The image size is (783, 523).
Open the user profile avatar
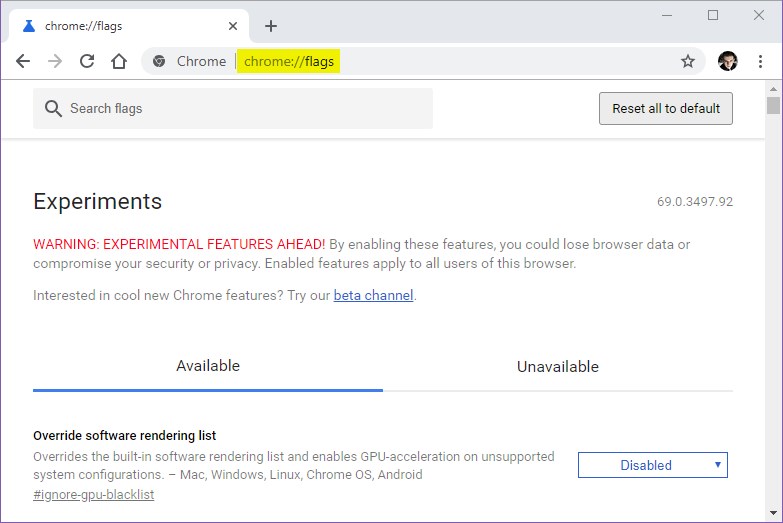[727, 61]
